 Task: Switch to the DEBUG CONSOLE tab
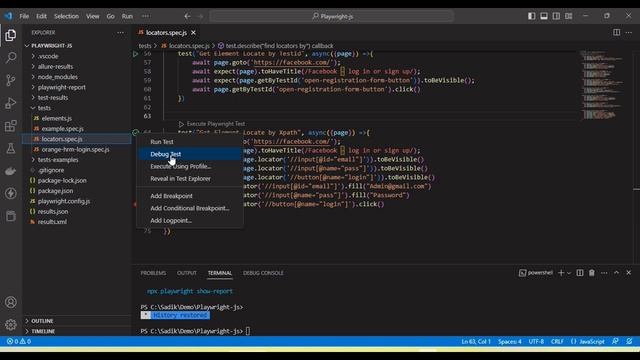tap(263, 273)
